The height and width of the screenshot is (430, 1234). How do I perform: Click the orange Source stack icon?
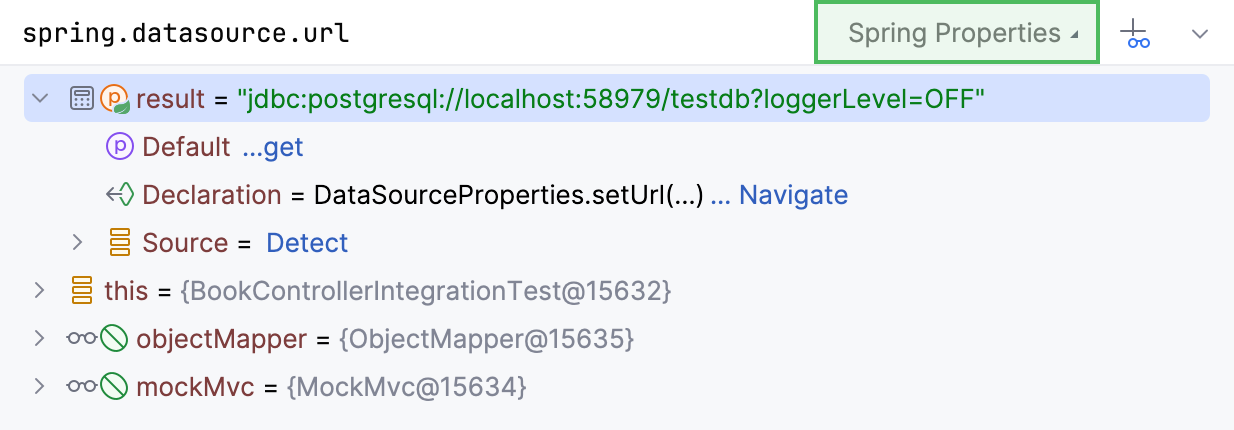coord(120,243)
